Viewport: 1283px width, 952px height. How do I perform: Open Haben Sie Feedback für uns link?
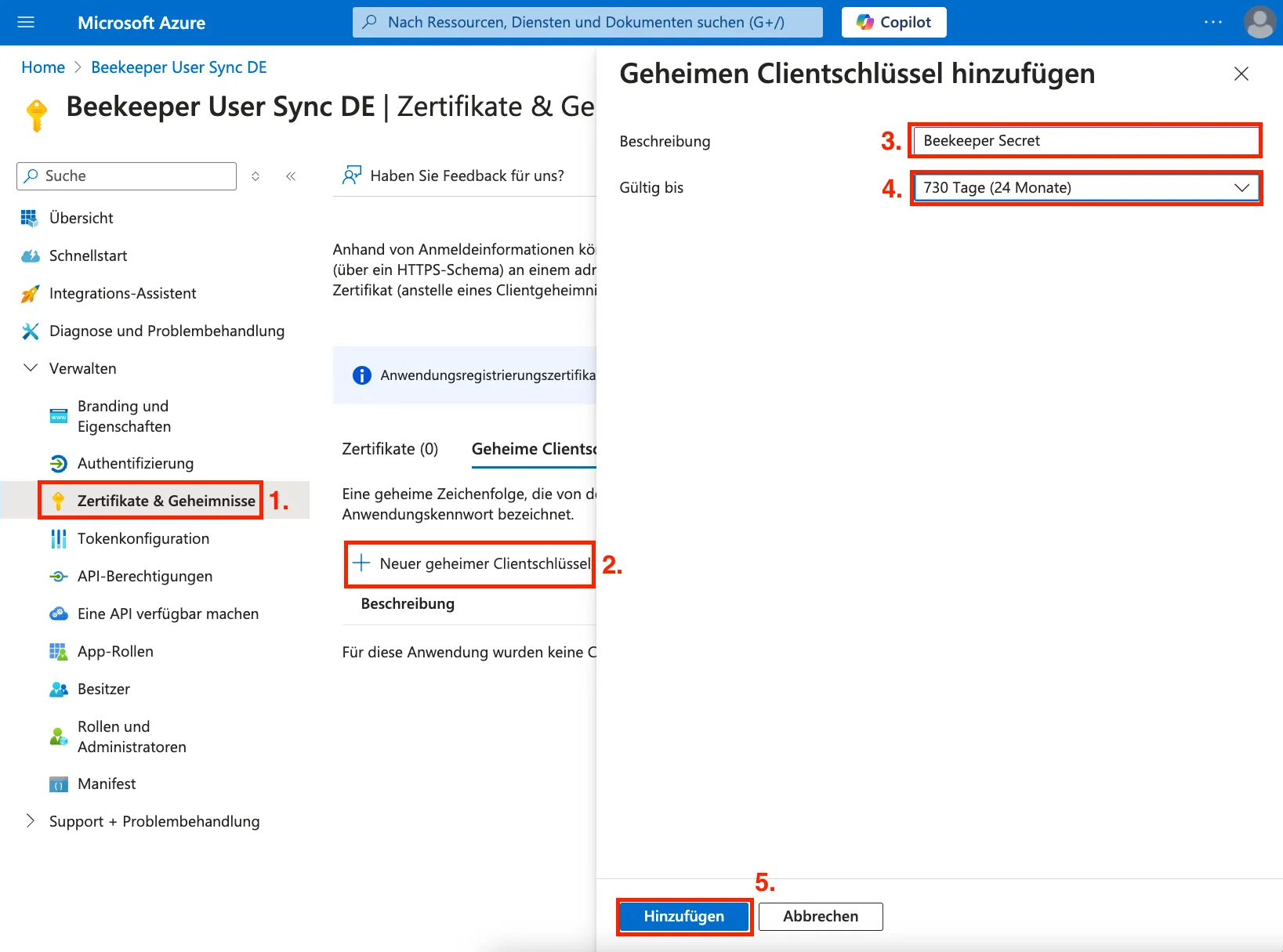(x=467, y=176)
